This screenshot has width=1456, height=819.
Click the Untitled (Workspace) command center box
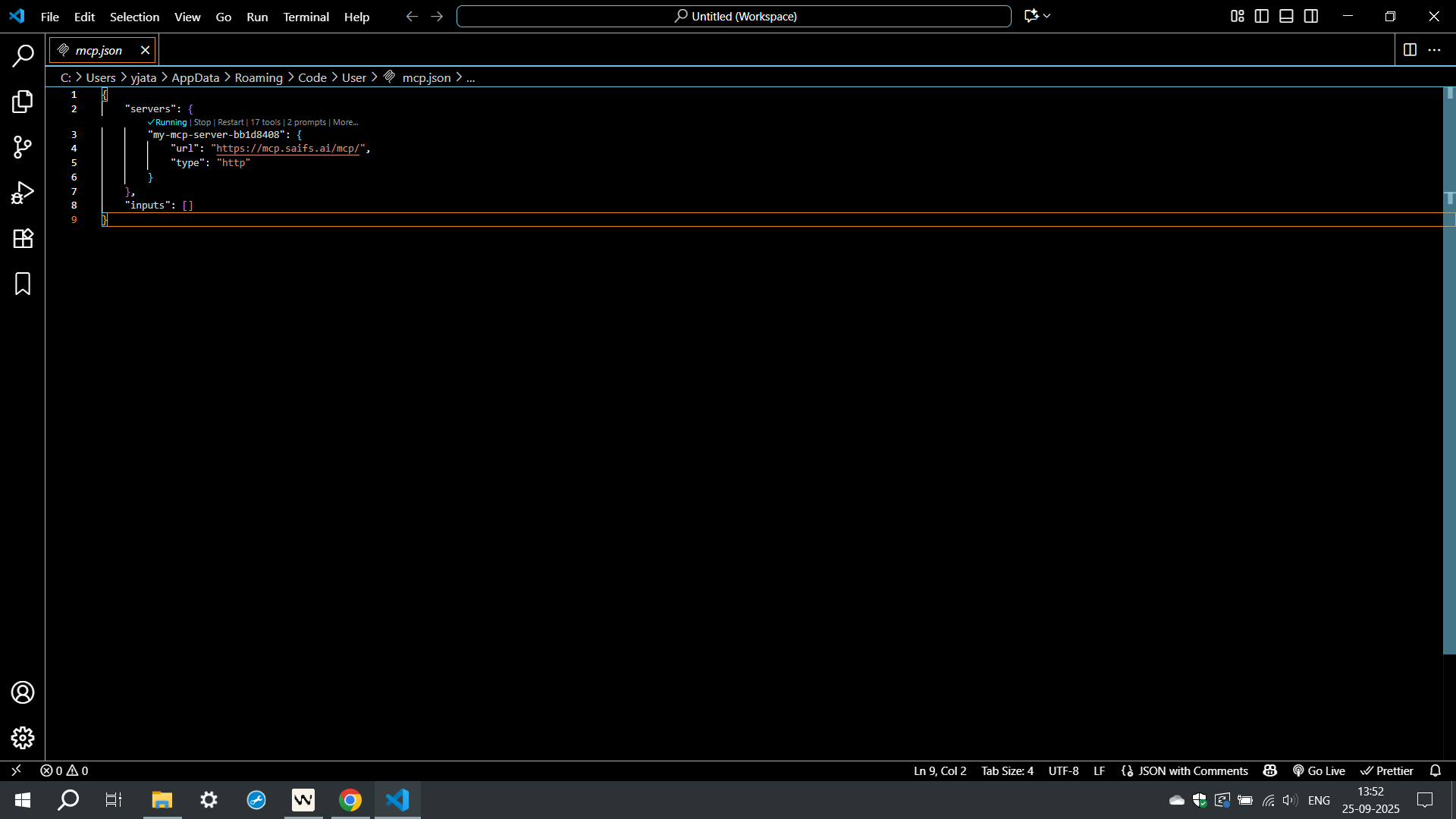coord(733,16)
